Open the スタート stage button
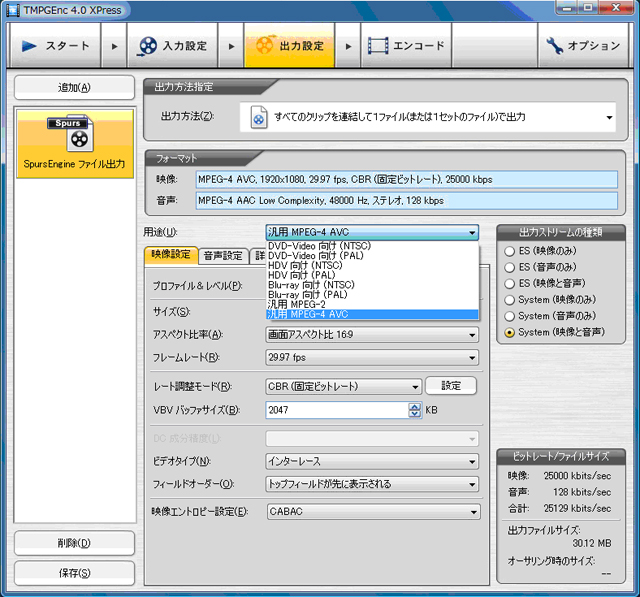This screenshot has height=597, width=640. pyautogui.click(x=54, y=46)
